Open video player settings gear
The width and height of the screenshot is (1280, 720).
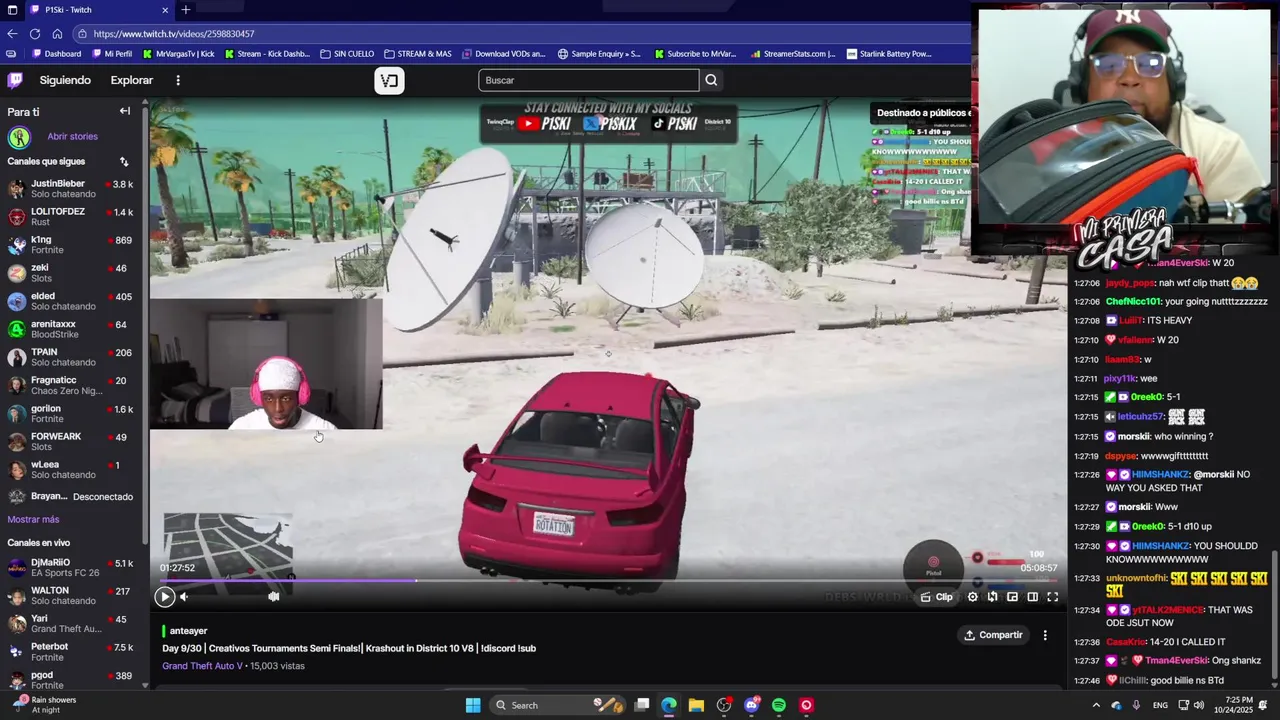click(972, 597)
